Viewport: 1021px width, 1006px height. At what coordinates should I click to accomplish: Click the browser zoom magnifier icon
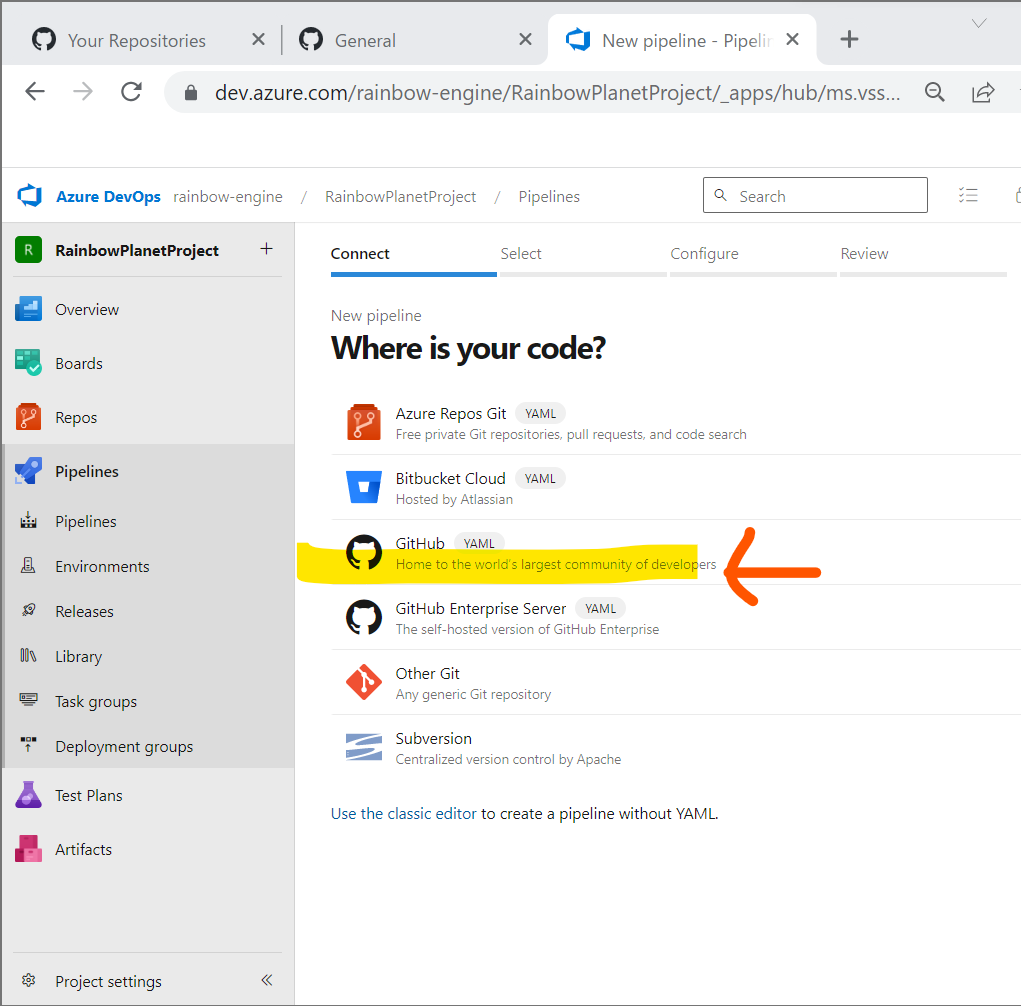(x=935, y=92)
